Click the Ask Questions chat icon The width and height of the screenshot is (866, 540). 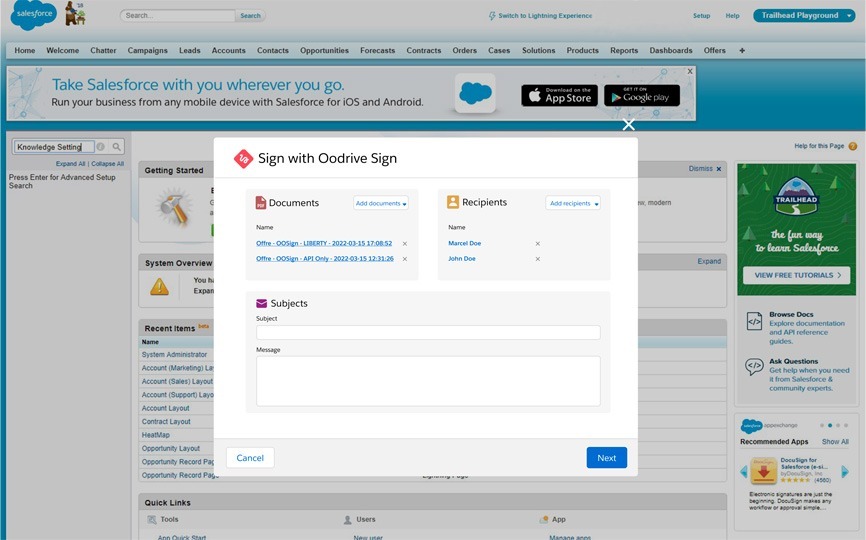click(754, 367)
